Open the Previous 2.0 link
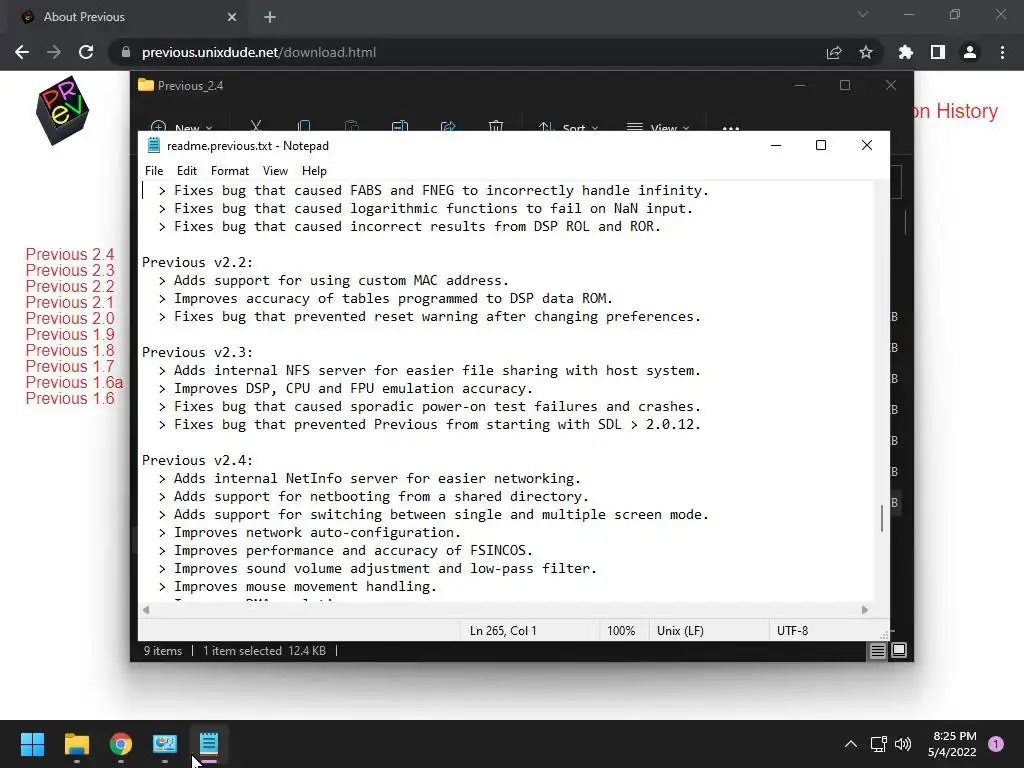1024x768 pixels. coord(70,318)
